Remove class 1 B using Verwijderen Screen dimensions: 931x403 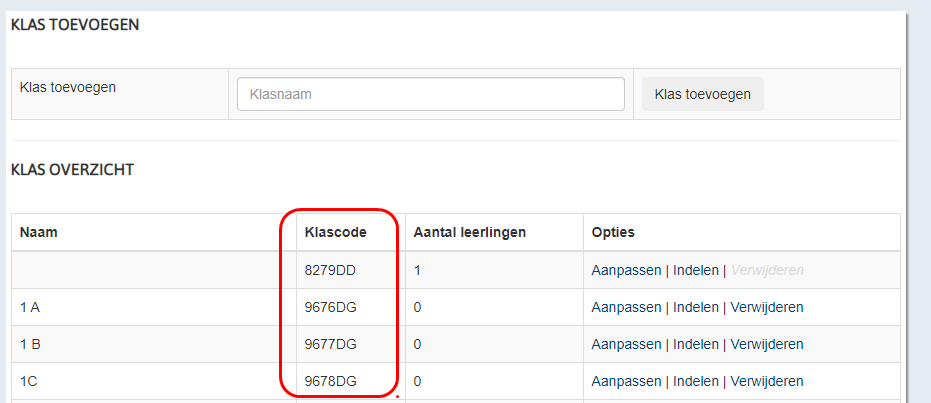[x=767, y=344]
